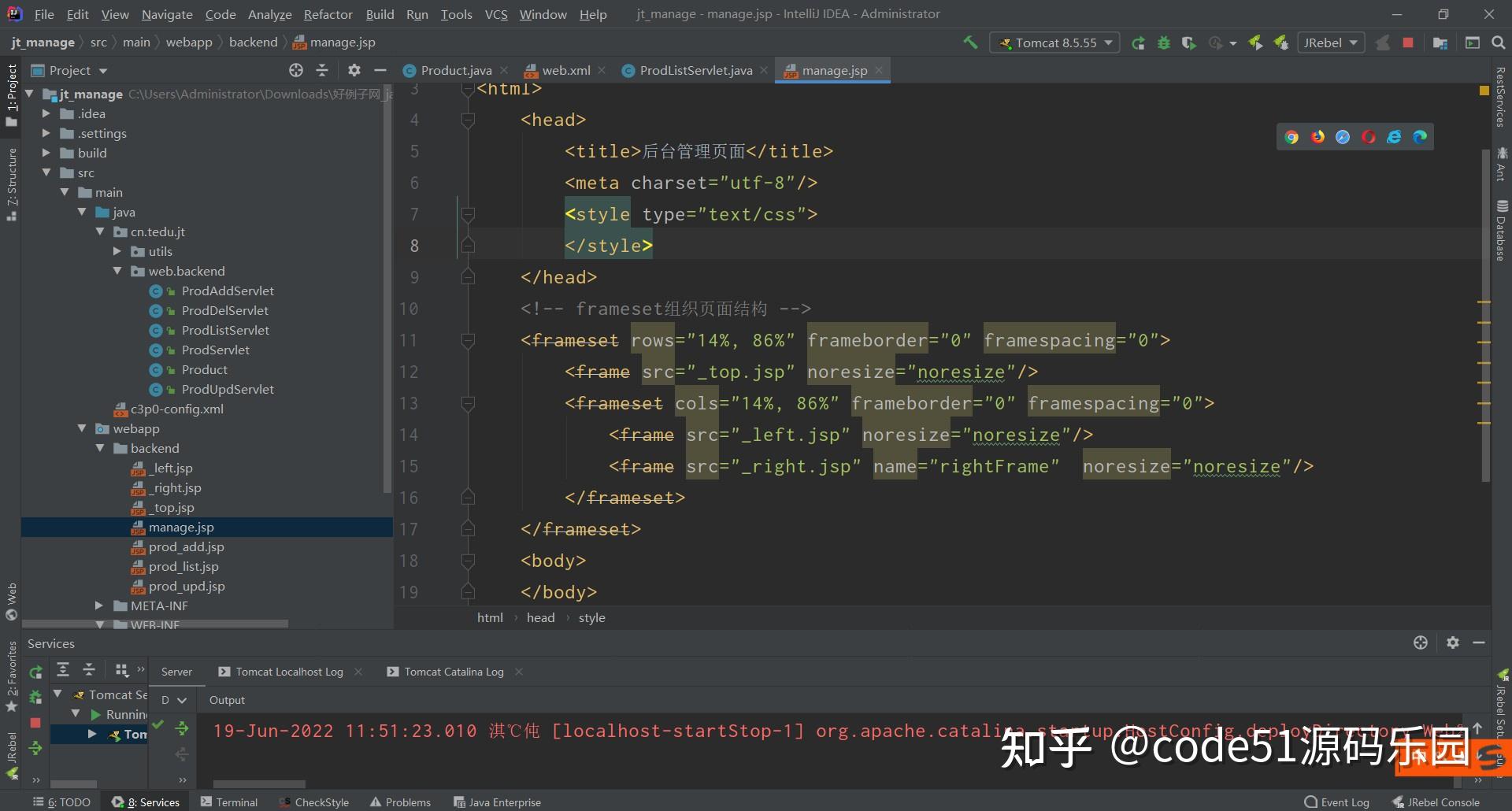Open the 6: TODO tool window
This screenshot has height=811, width=1512.
(x=61, y=802)
